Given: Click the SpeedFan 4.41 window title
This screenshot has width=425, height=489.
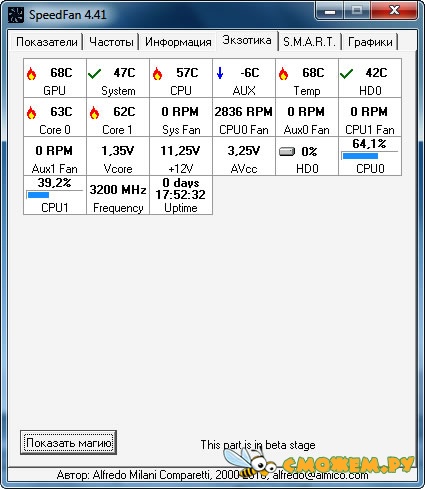Looking at the screenshot, I should click(x=68, y=15).
